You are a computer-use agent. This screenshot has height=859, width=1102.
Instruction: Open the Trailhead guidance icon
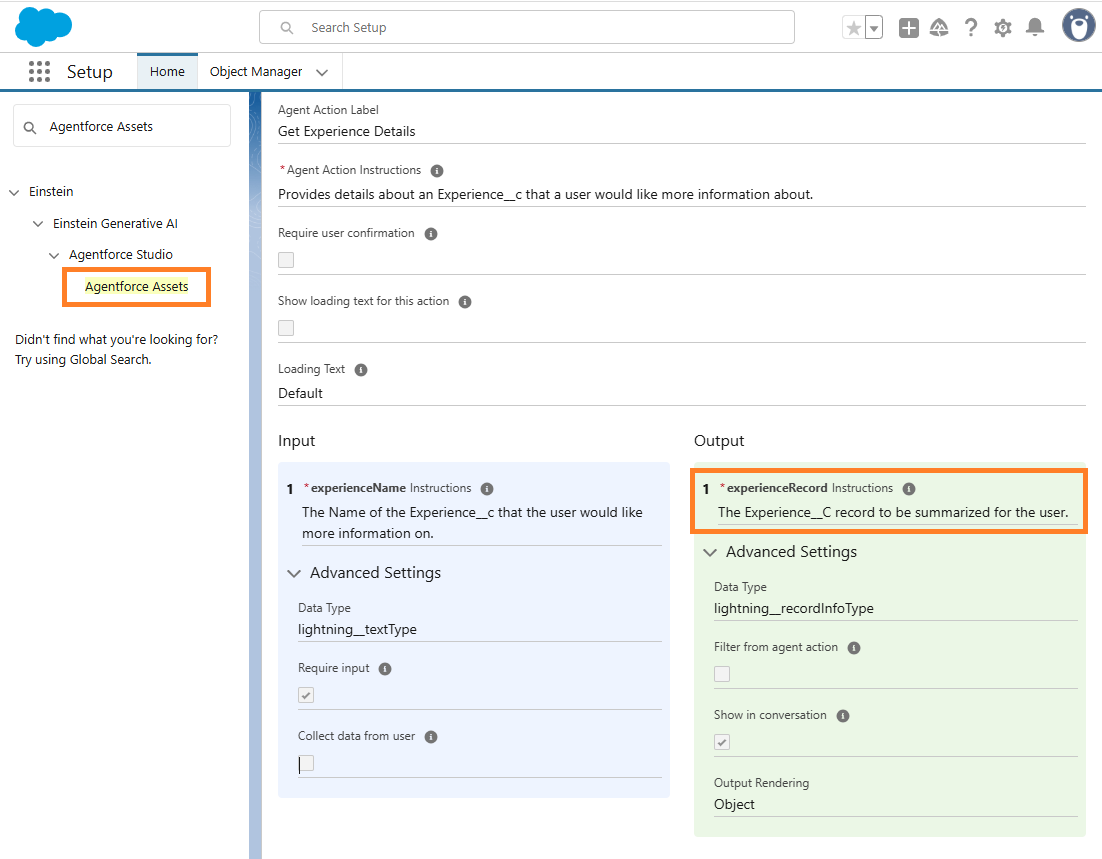pyautogui.click(x=939, y=28)
